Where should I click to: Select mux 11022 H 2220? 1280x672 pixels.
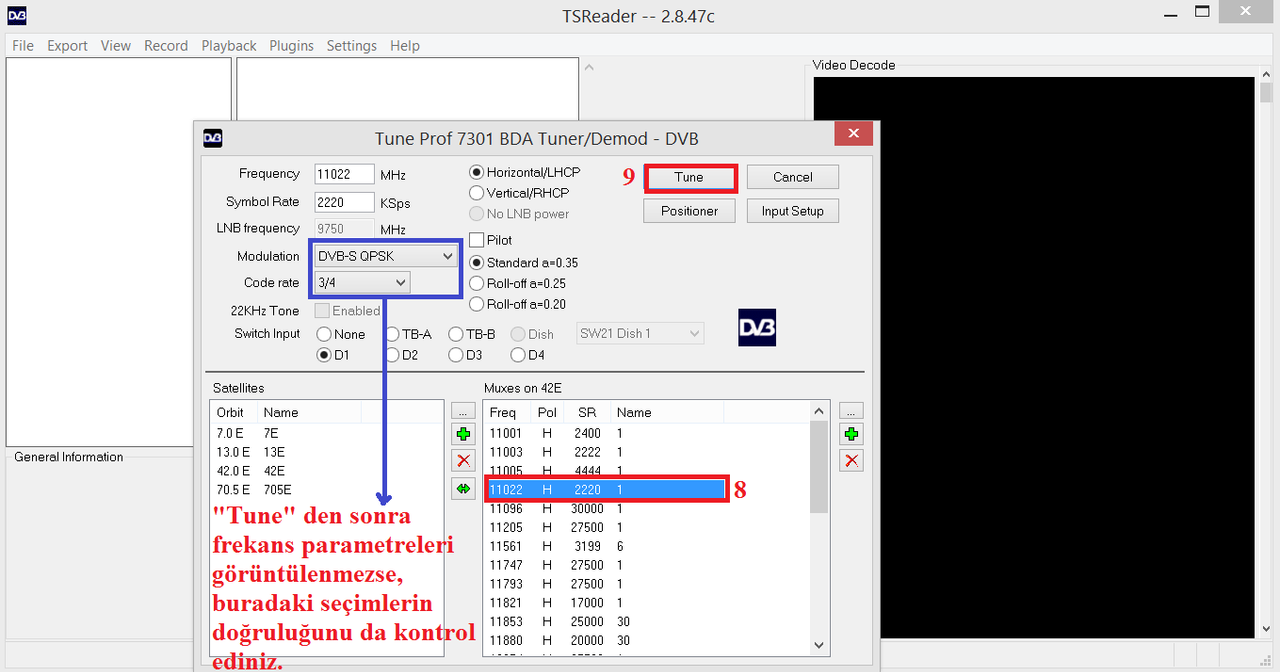coord(606,490)
